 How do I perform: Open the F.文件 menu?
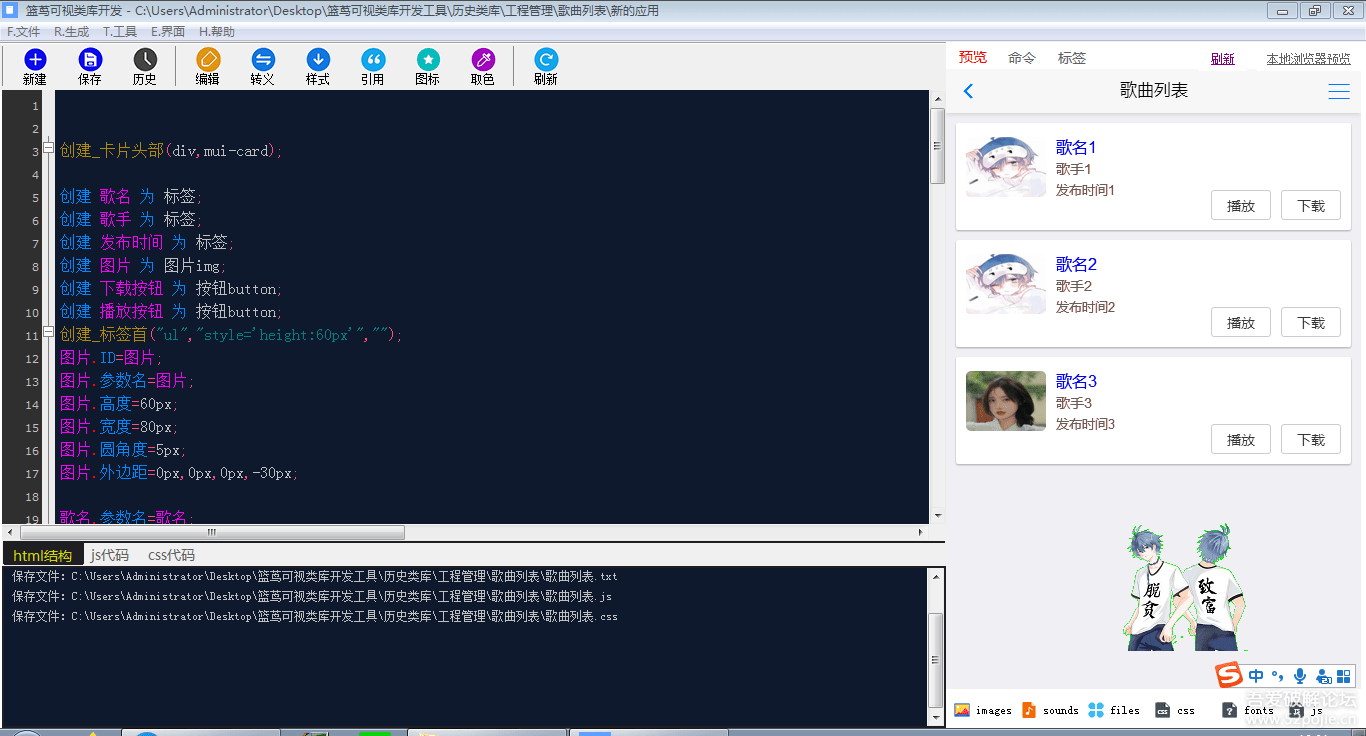(23, 32)
